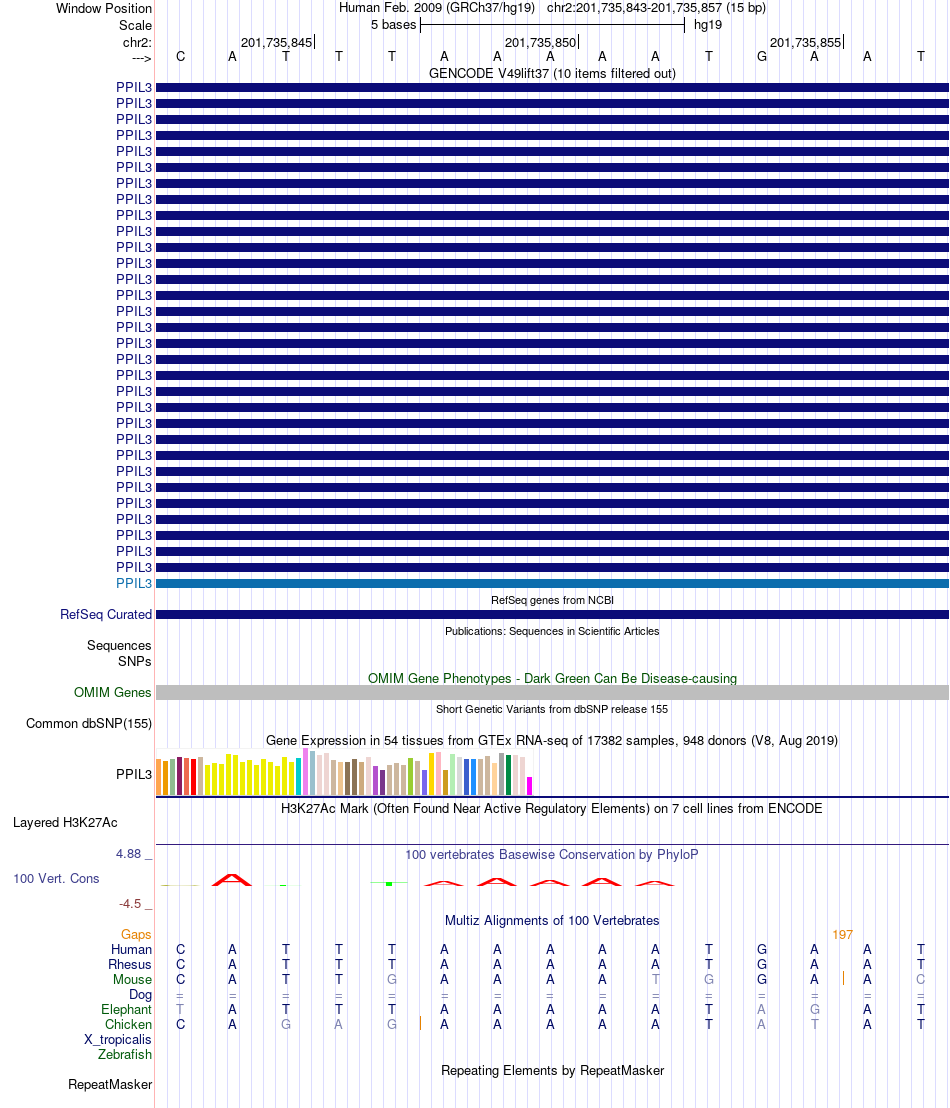Click the light-blue PPIL3 transcript bar
Image resolution: width=950 pixels, height=1108 pixels.
pos(552,584)
